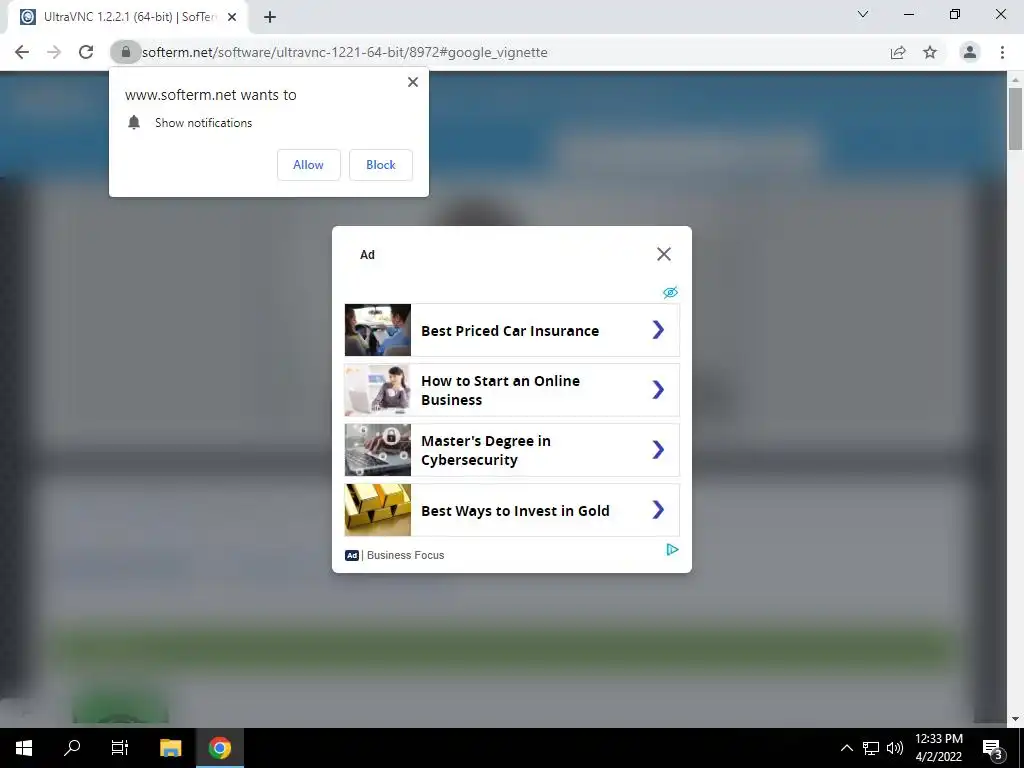This screenshot has height=768, width=1024.
Task: Click the forward navigation arrow
Action: tap(54, 52)
